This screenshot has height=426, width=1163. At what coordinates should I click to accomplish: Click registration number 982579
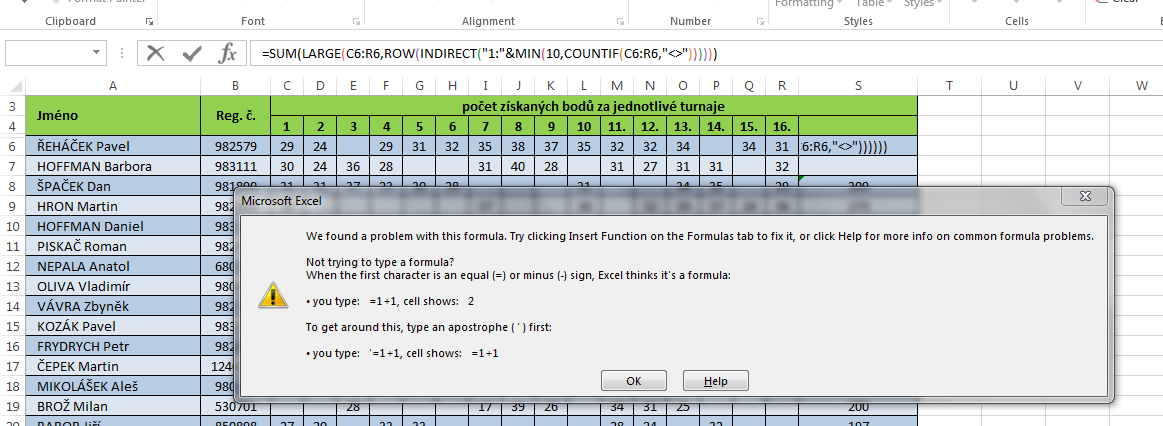point(235,145)
